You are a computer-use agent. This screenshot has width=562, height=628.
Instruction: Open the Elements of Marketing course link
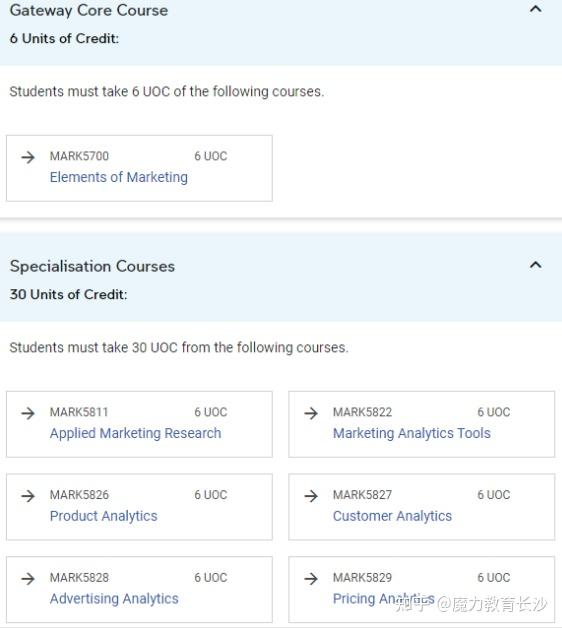(119, 177)
